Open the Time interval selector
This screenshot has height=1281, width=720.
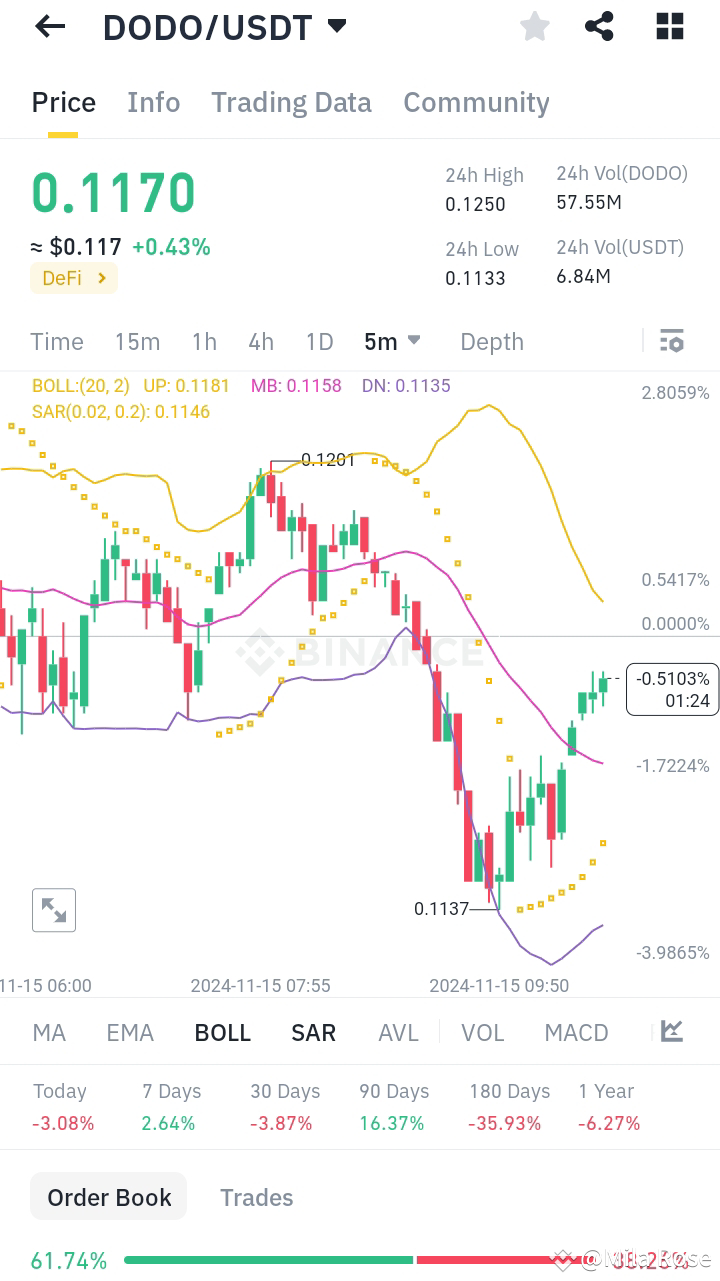point(56,341)
